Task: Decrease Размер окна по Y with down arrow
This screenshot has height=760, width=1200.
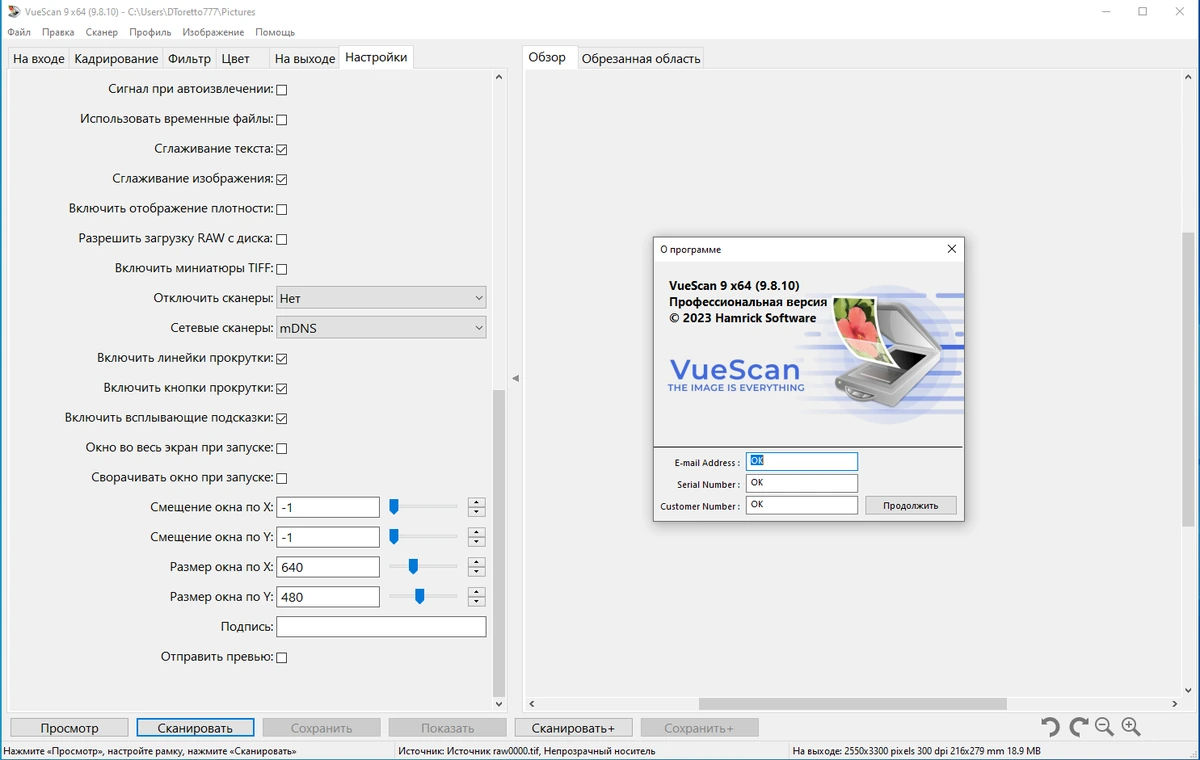Action: click(476, 602)
